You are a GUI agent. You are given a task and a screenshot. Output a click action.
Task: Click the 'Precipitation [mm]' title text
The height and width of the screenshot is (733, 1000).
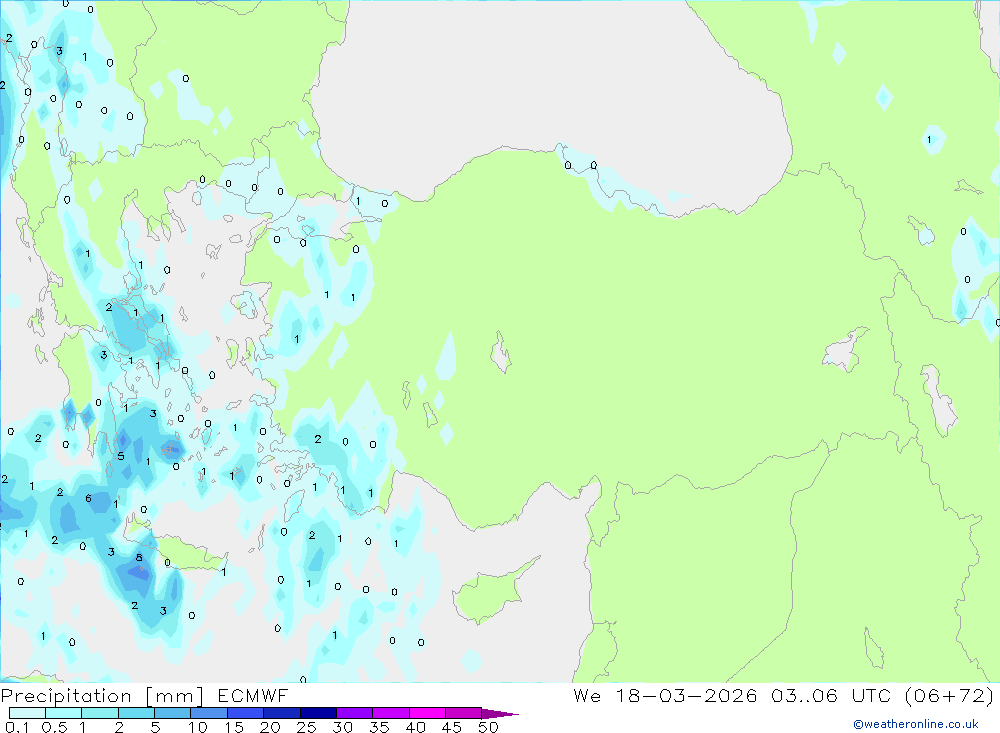[102, 696]
